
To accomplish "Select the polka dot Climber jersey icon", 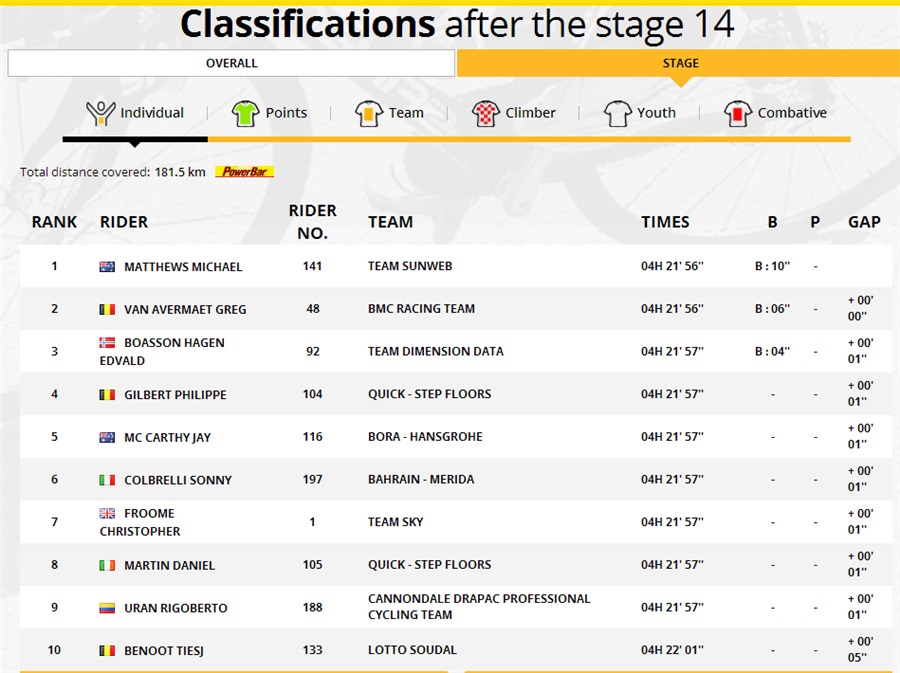I will pyautogui.click(x=486, y=113).
